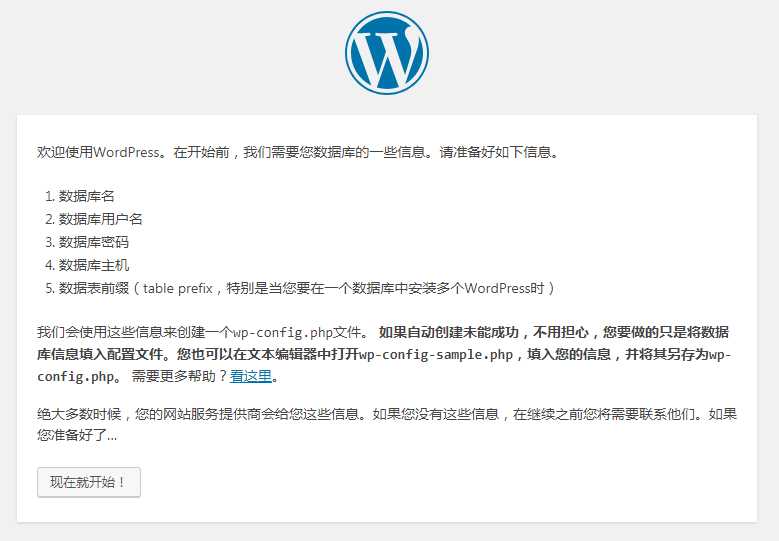Click the wp-config.php文件 text
This screenshot has height=541, width=779.
[297, 332]
